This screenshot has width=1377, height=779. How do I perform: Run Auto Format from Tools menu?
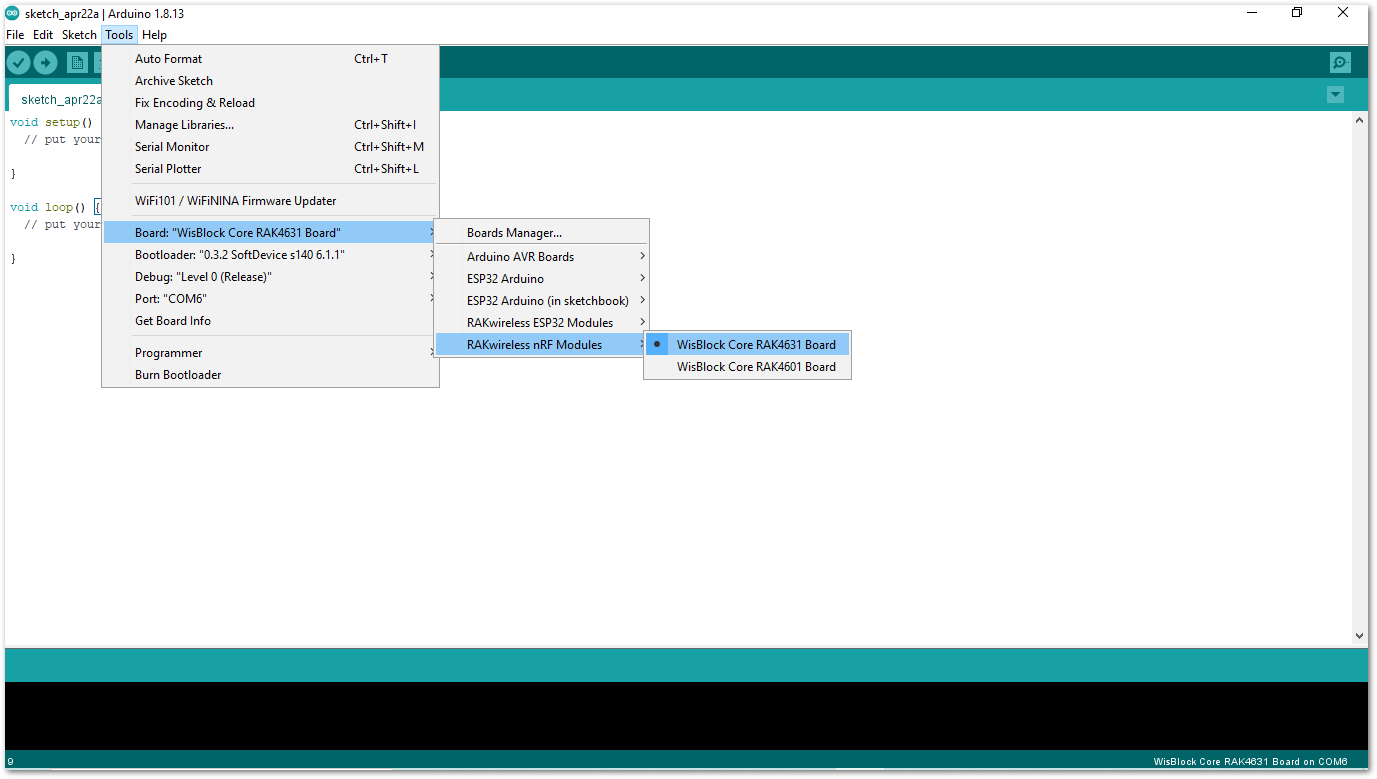270,59
